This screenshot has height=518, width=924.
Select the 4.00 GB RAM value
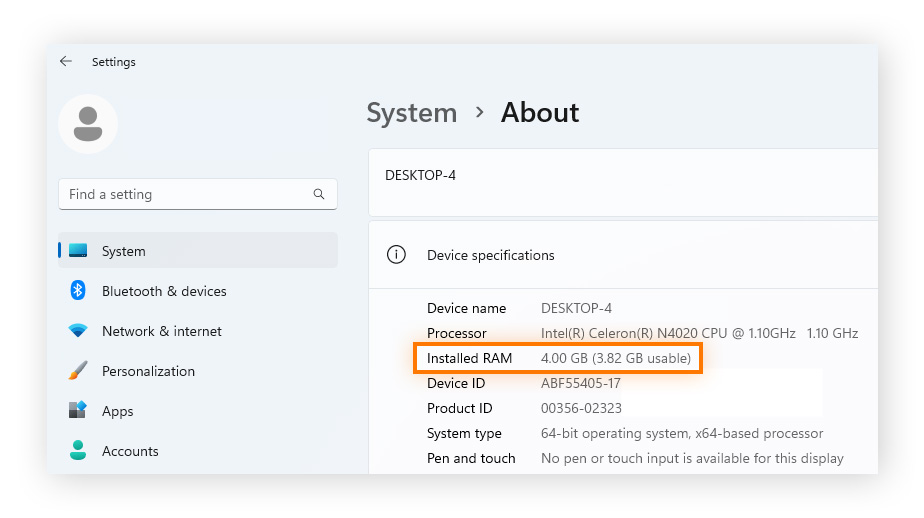pyautogui.click(x=616, y=358)
